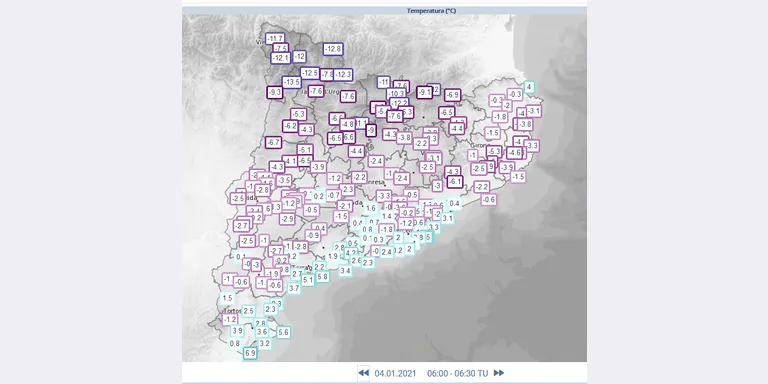
Task: Select the 6.9 station label
Action: click(x=250, y=353)
